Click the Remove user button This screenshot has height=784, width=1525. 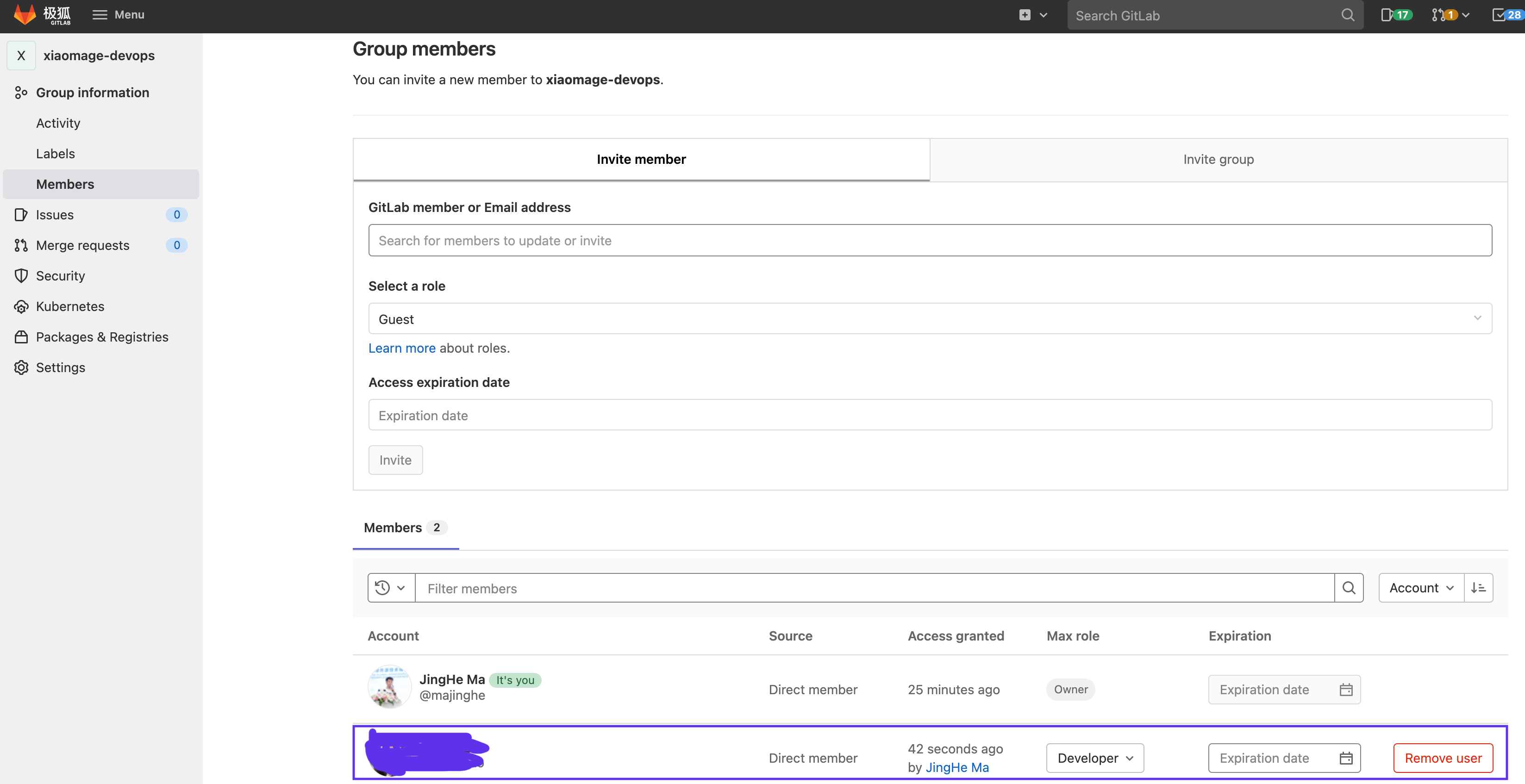pyautogui.click(x=1443, y=758)
